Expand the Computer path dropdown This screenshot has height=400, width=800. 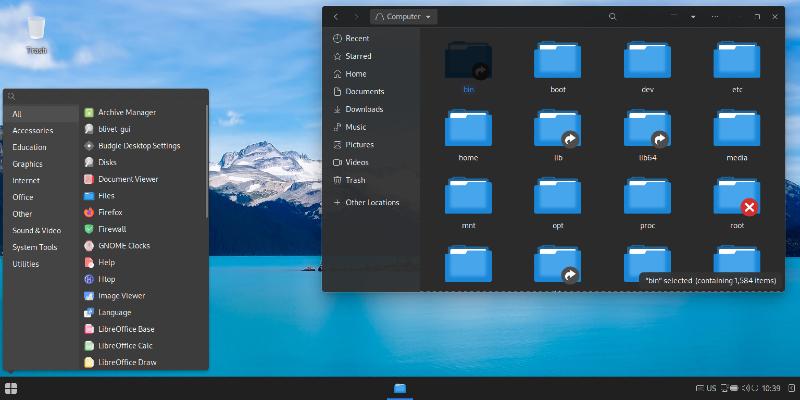point(429,17)
